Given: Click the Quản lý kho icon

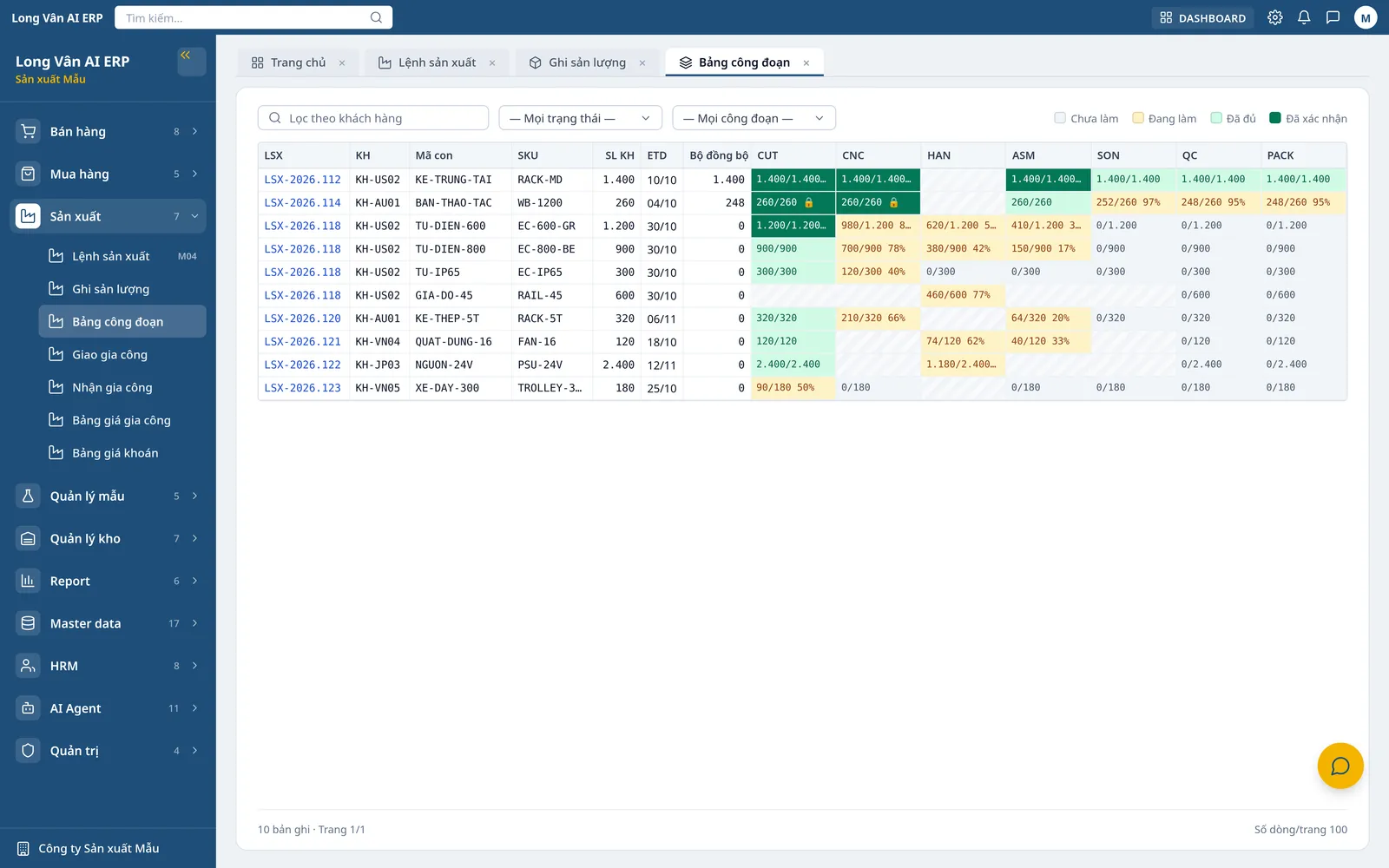Looking at the screenshot, I should click(x=28, y=538).
